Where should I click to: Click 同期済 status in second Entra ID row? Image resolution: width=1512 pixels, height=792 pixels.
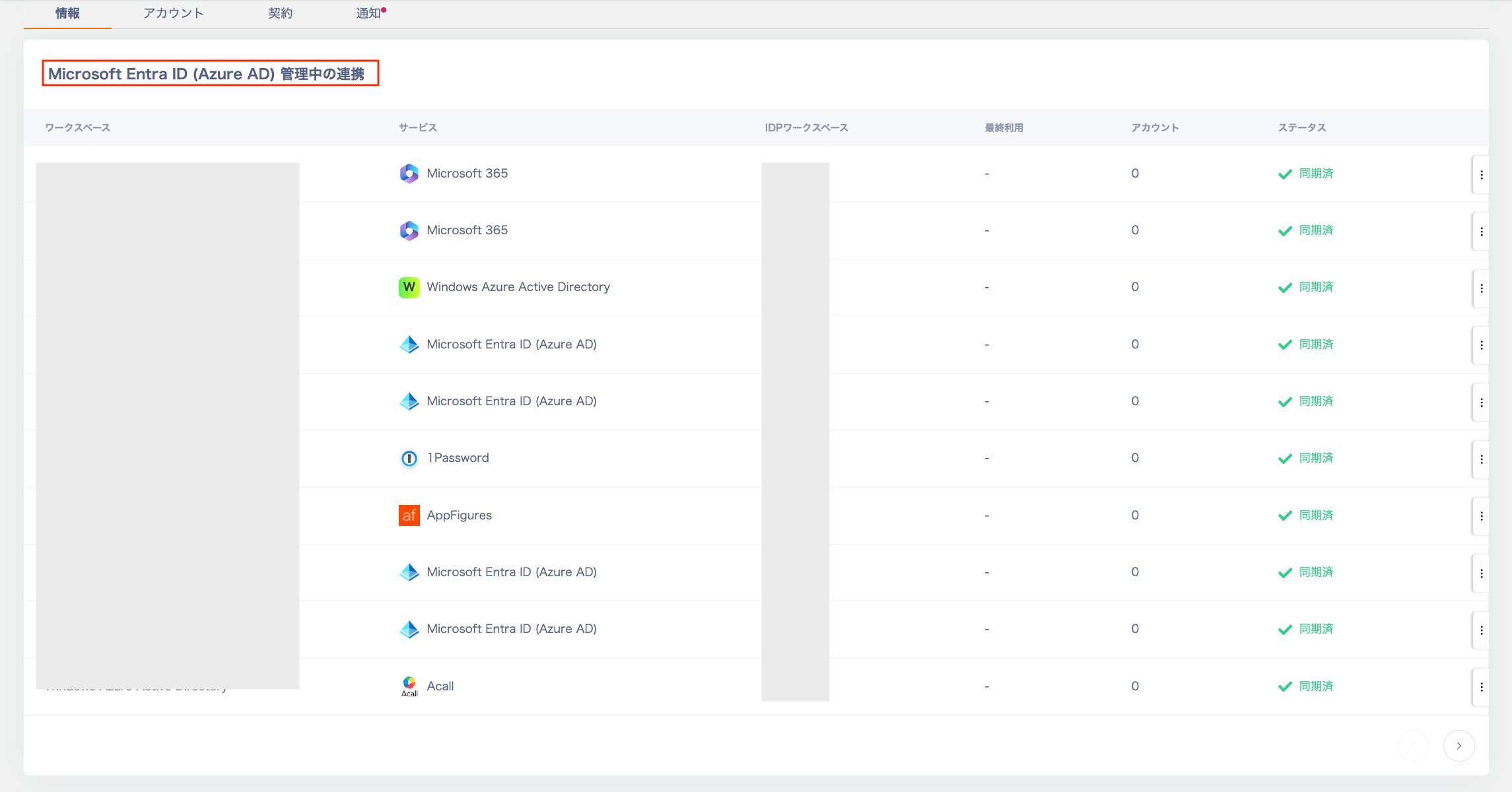pos(1317,401)
